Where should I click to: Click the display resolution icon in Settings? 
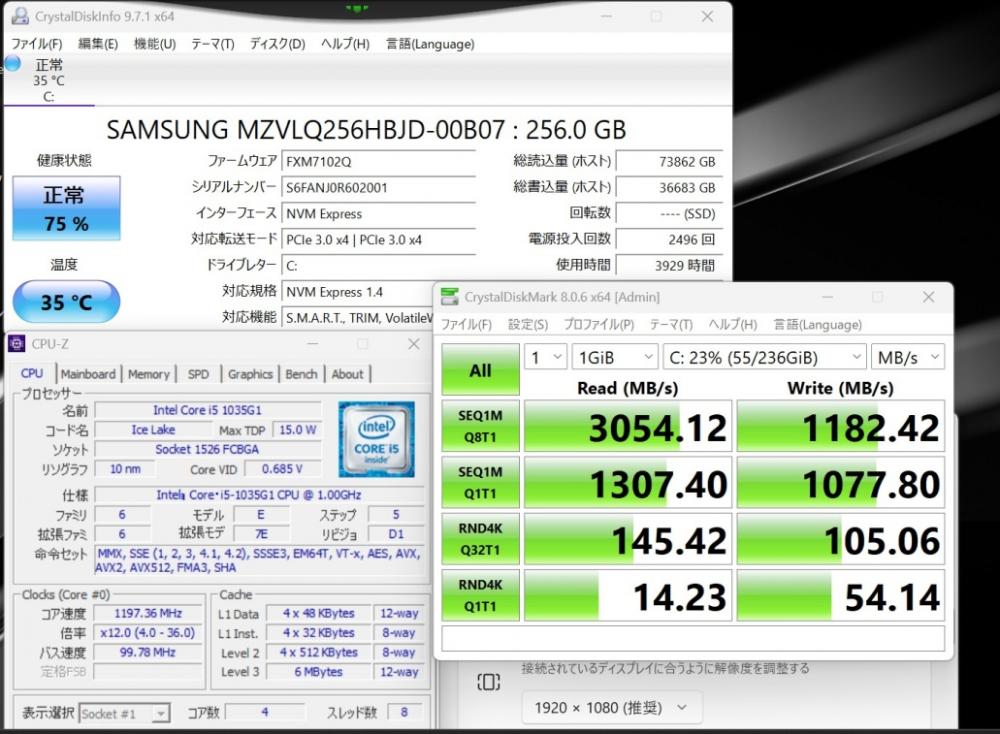point(489,682)
